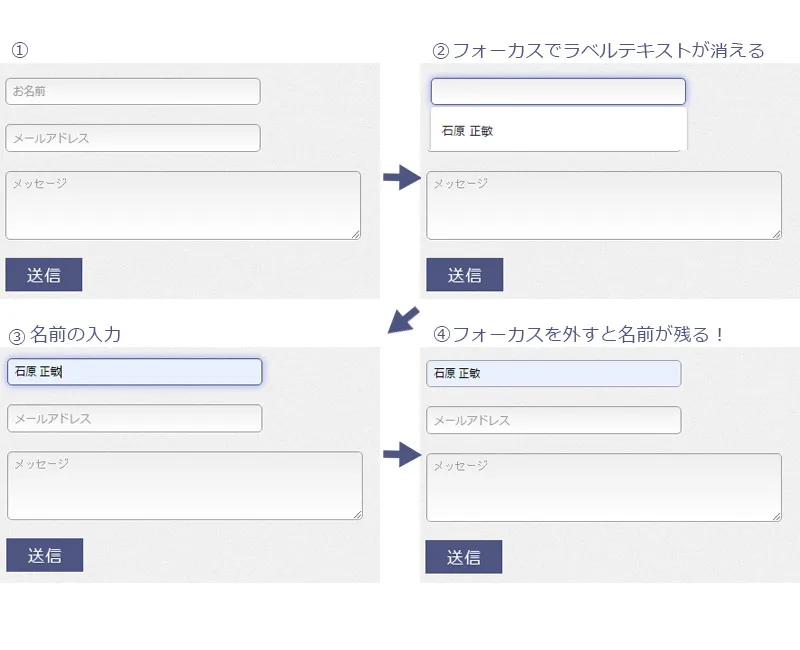Focus the メールアドレス field in panel ①

[x=133, y=138]
